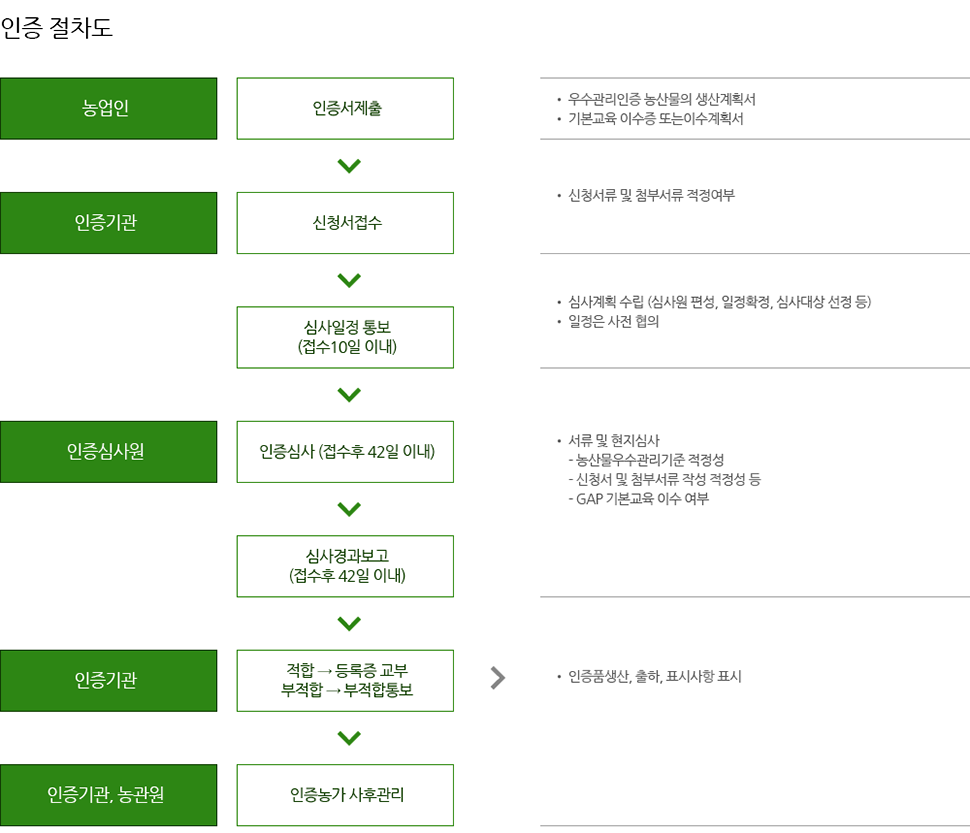Screen dimensions: 970x833
Task: Click the 적합 → 등록증 교부 box
Action: click(345, 680)
